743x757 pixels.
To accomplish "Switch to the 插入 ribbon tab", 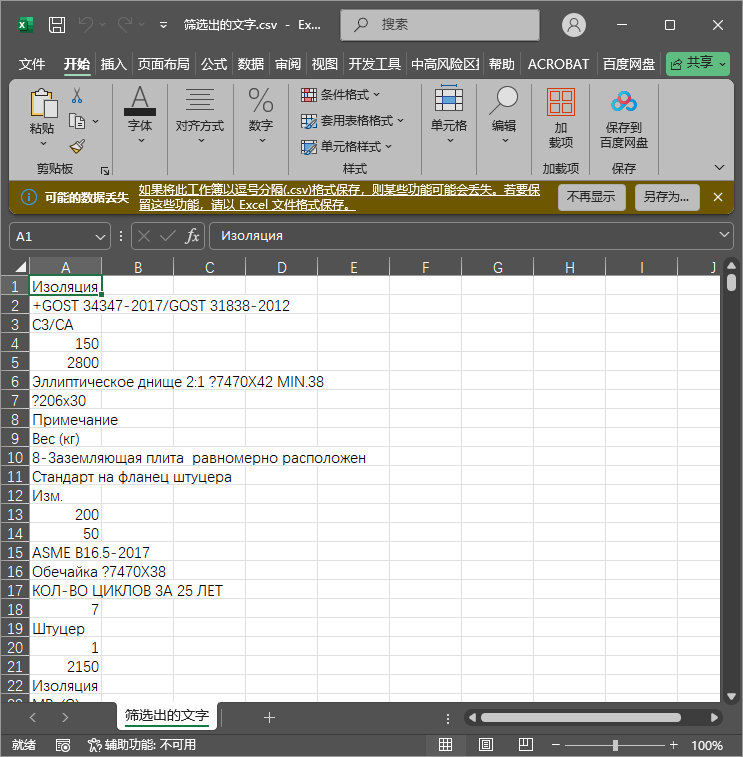I will [x=113, y=64].
